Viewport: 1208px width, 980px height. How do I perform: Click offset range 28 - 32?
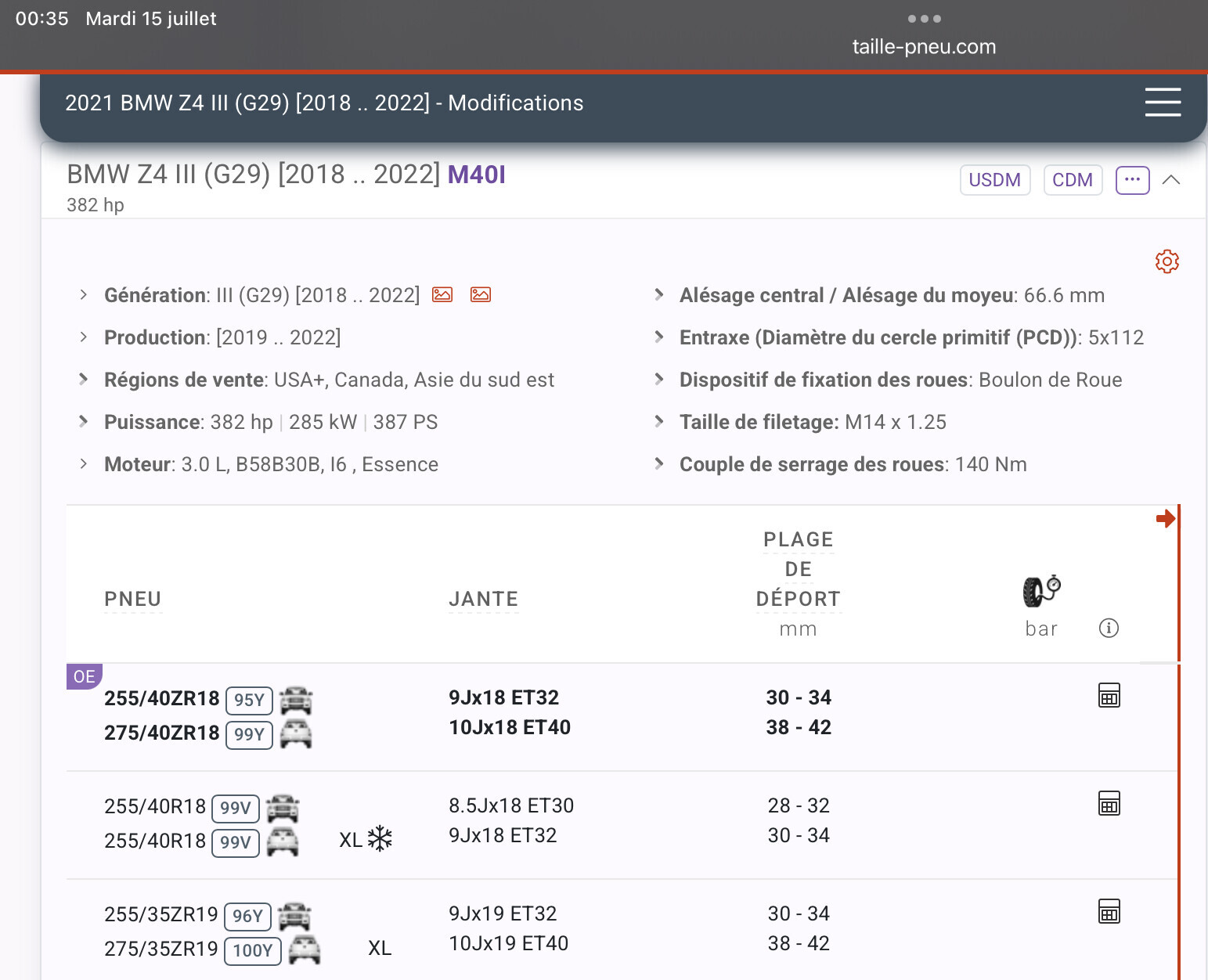coord(799,805)
